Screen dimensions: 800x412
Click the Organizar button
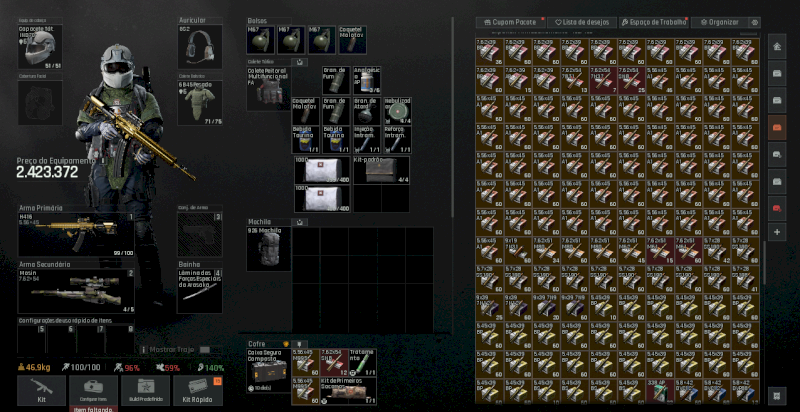719,22
